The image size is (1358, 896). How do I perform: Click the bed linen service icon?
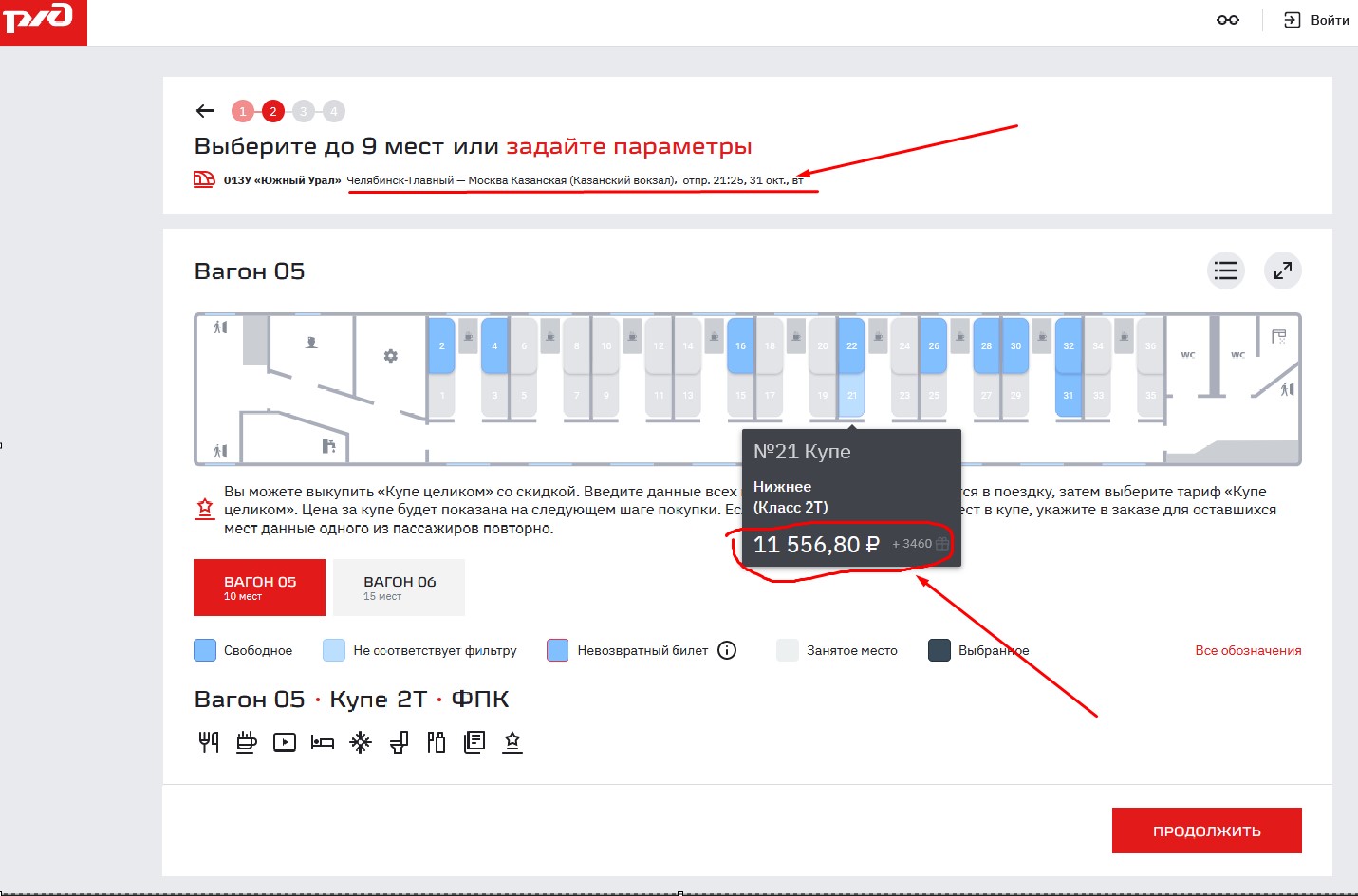323,742
